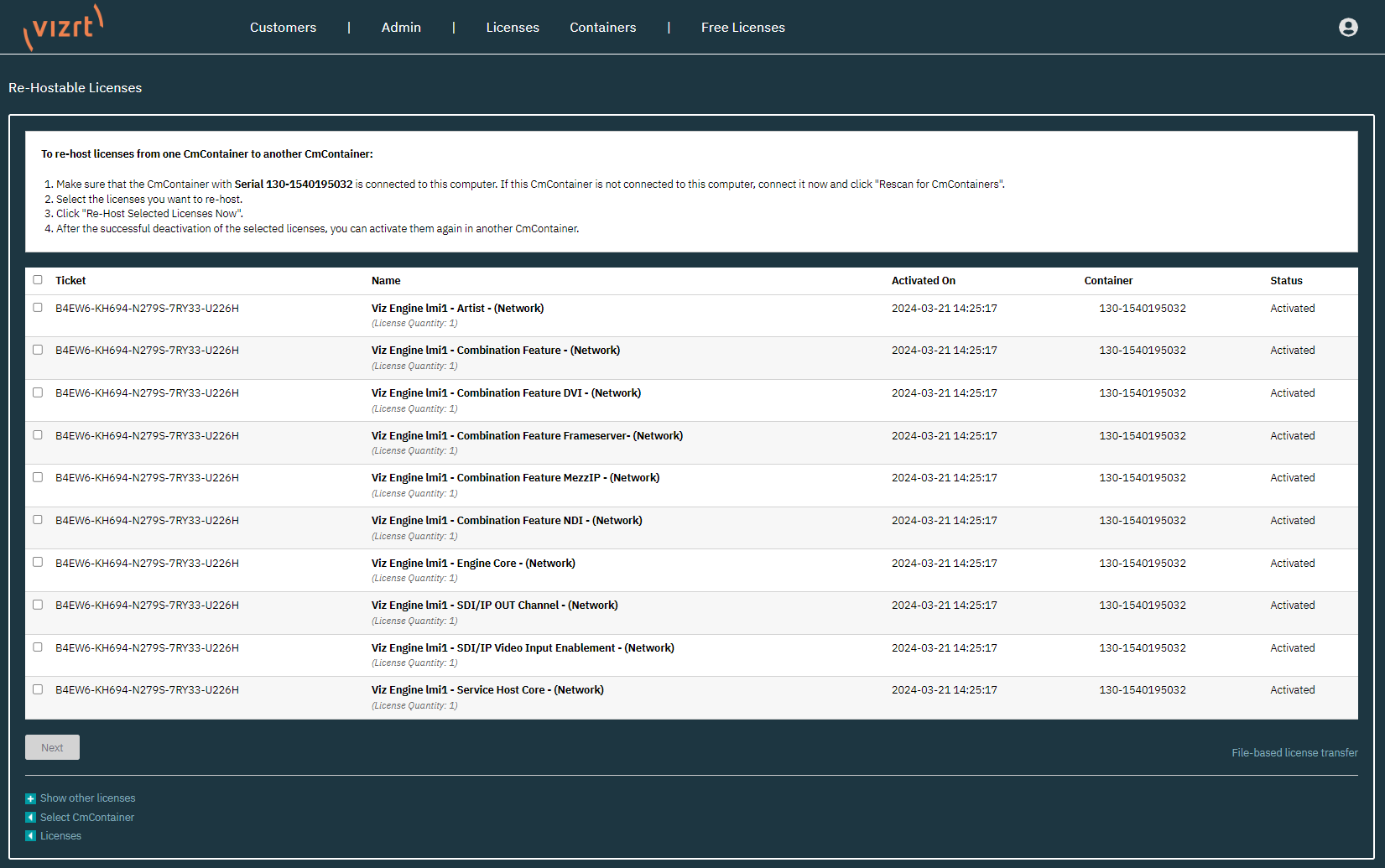1385x868 pixels.
Task: Click the plus icon beside Show other licenses
Action: [31, 798]
